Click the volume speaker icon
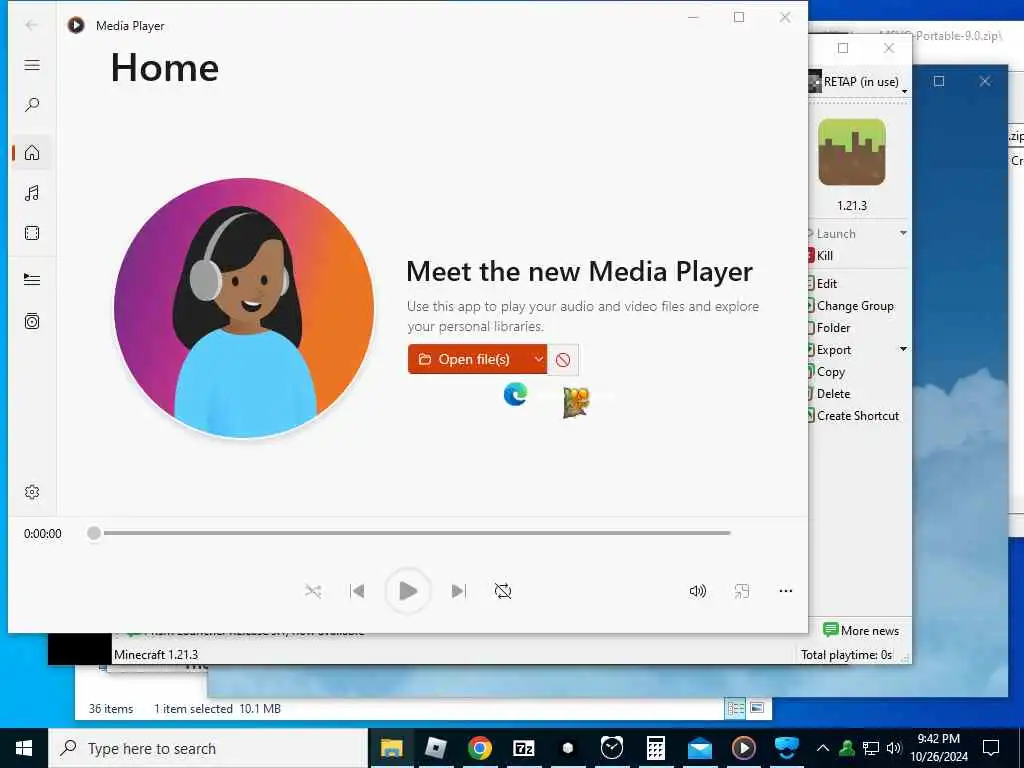 pyautogui.click(x=697, y=592)
